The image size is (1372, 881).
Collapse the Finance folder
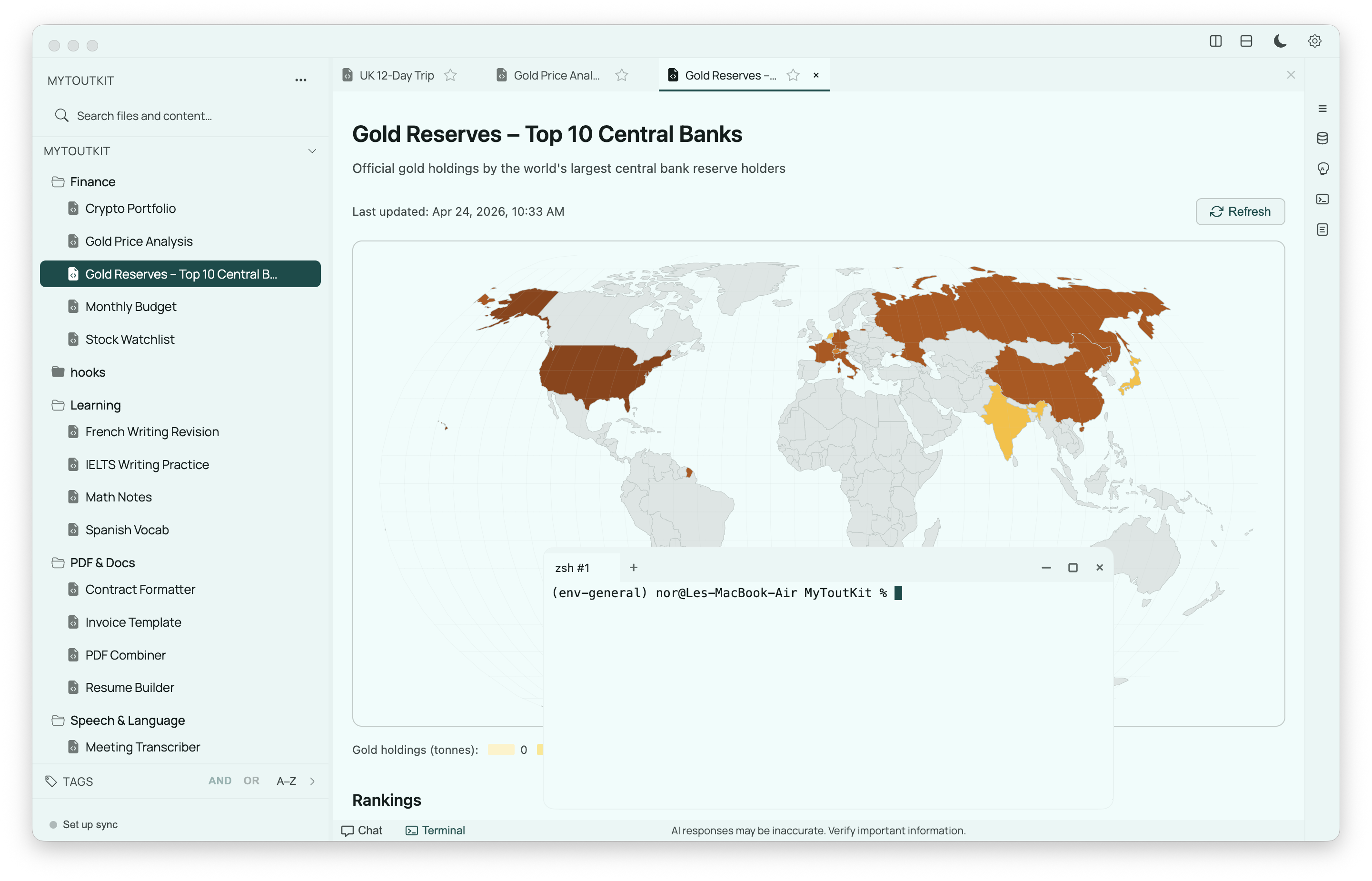pos(93,182)
